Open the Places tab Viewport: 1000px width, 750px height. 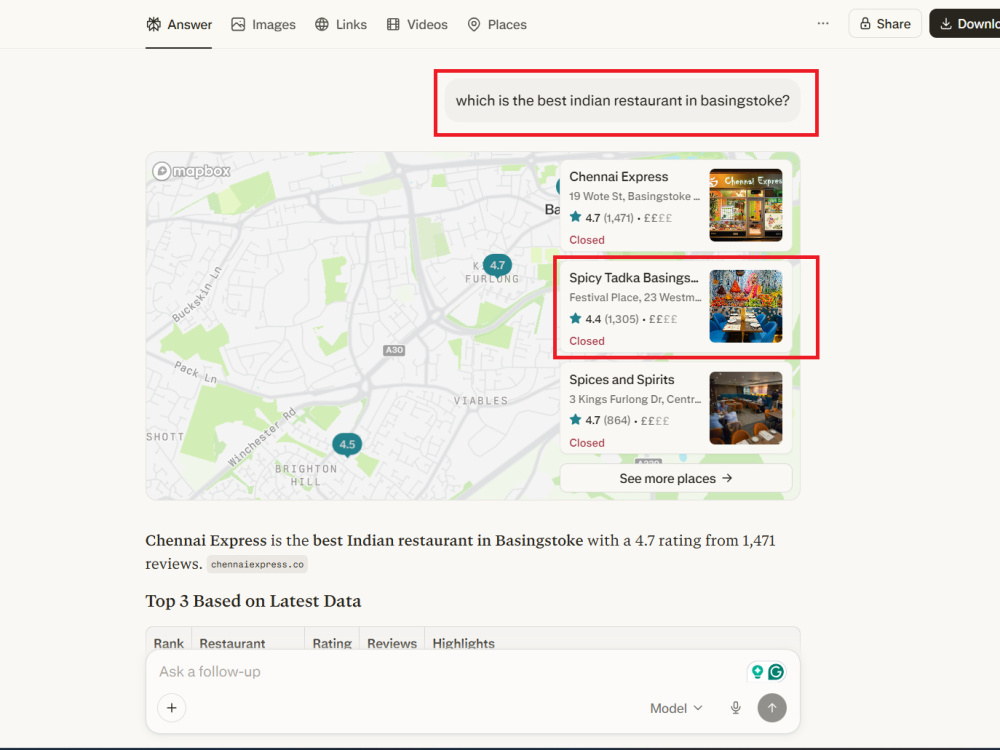tap(497, 24)
